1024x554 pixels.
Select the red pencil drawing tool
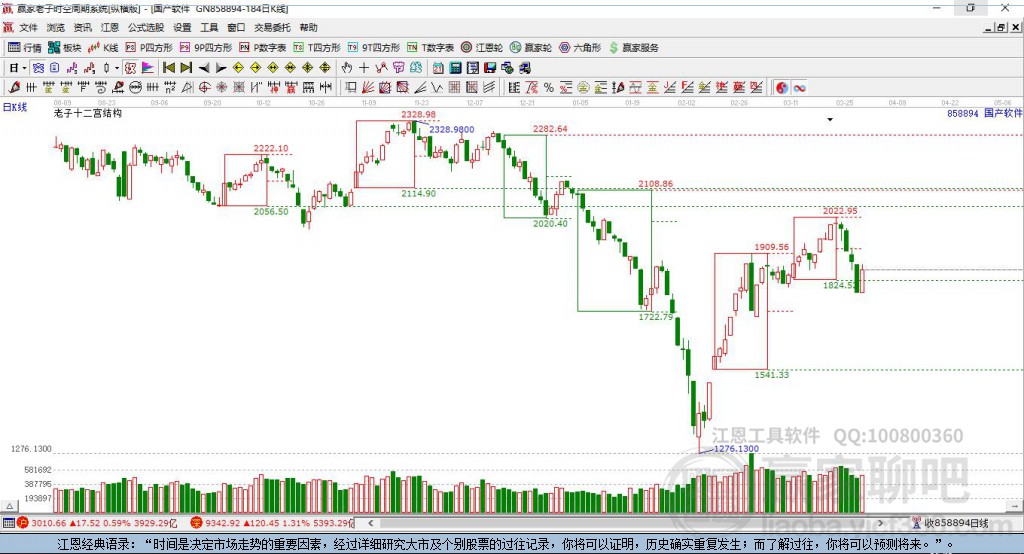point(14,88)
